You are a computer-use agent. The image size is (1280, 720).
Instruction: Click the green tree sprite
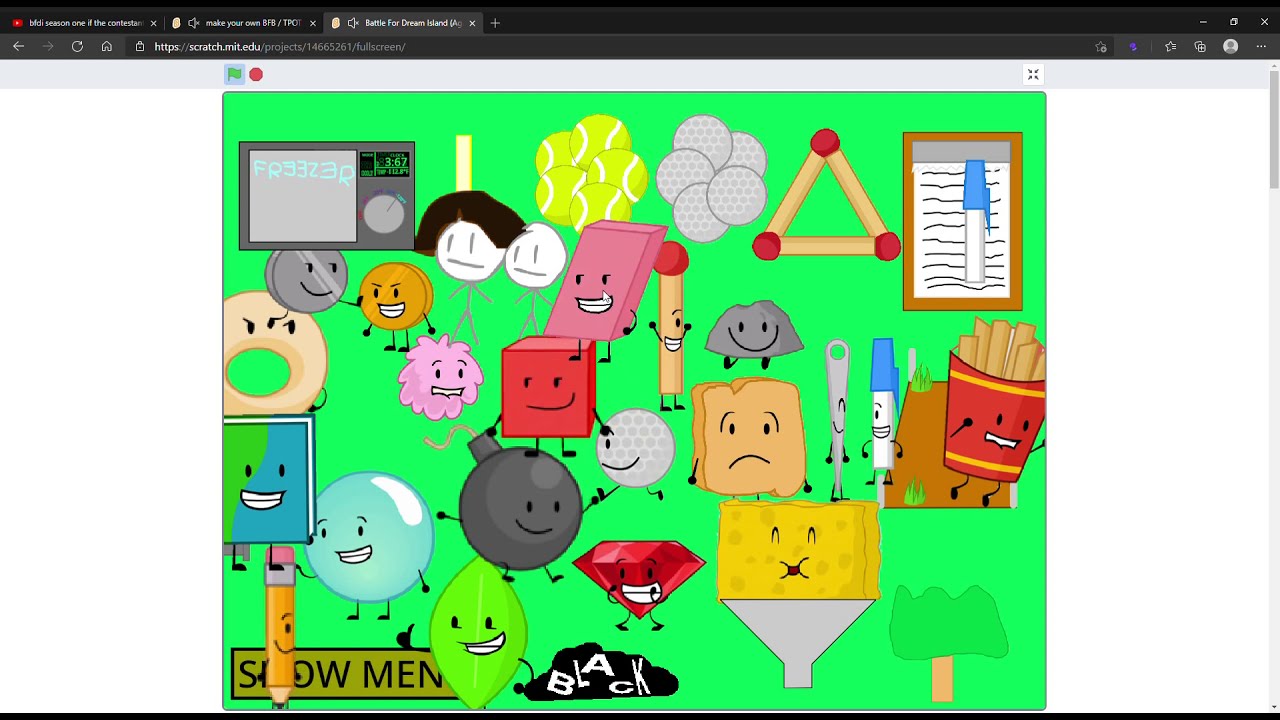pos(948,642)
